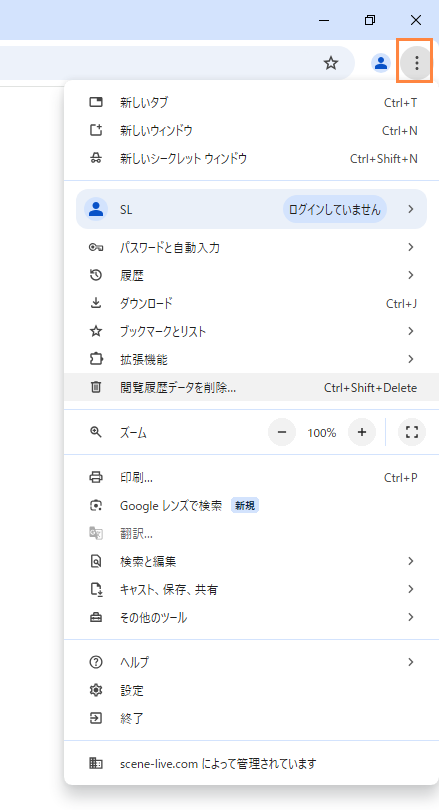Click the gear icon for 設定
The height and width of the screenshot is (810, 439).
tap(96, 690)
